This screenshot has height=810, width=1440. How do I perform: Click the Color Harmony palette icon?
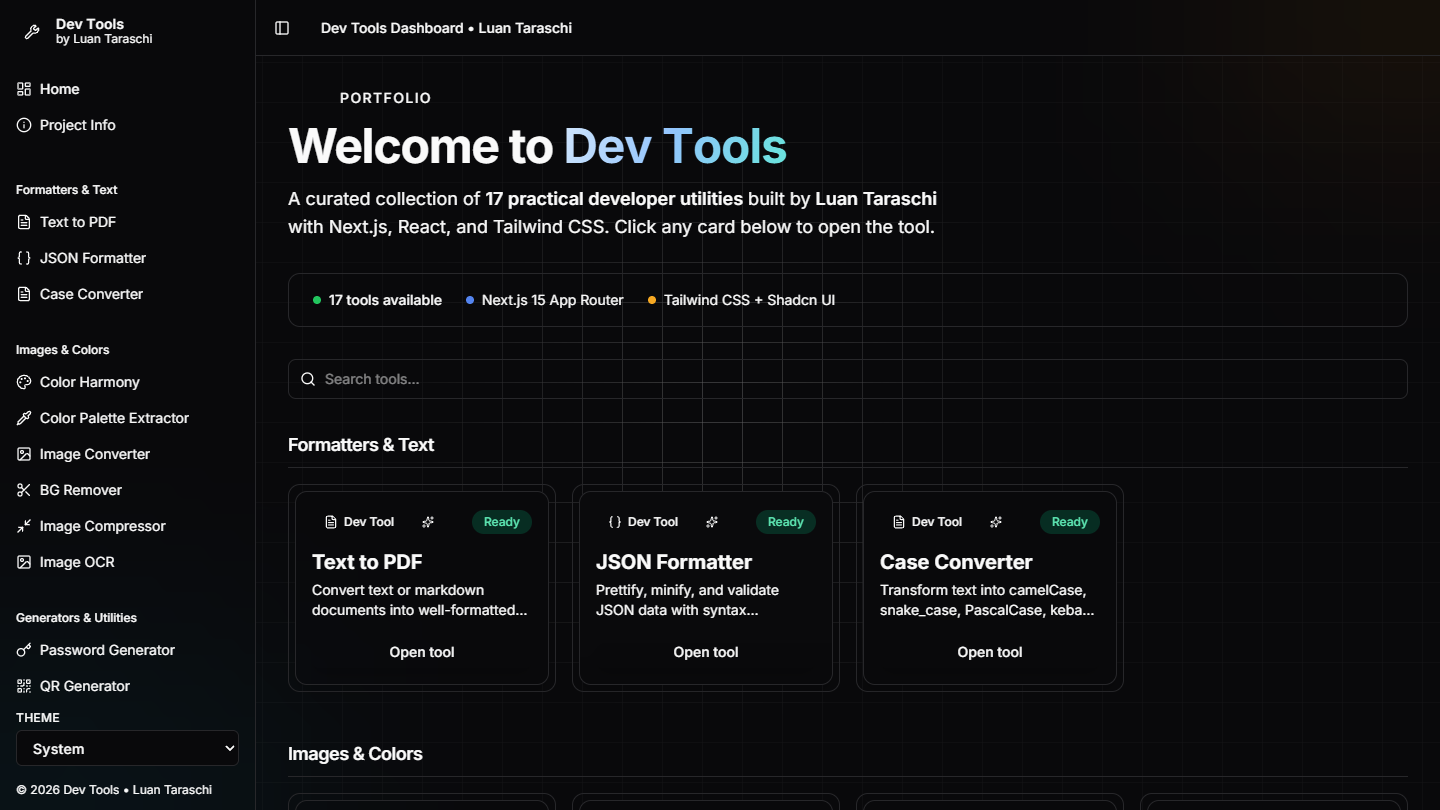click(x=24, y=382)
